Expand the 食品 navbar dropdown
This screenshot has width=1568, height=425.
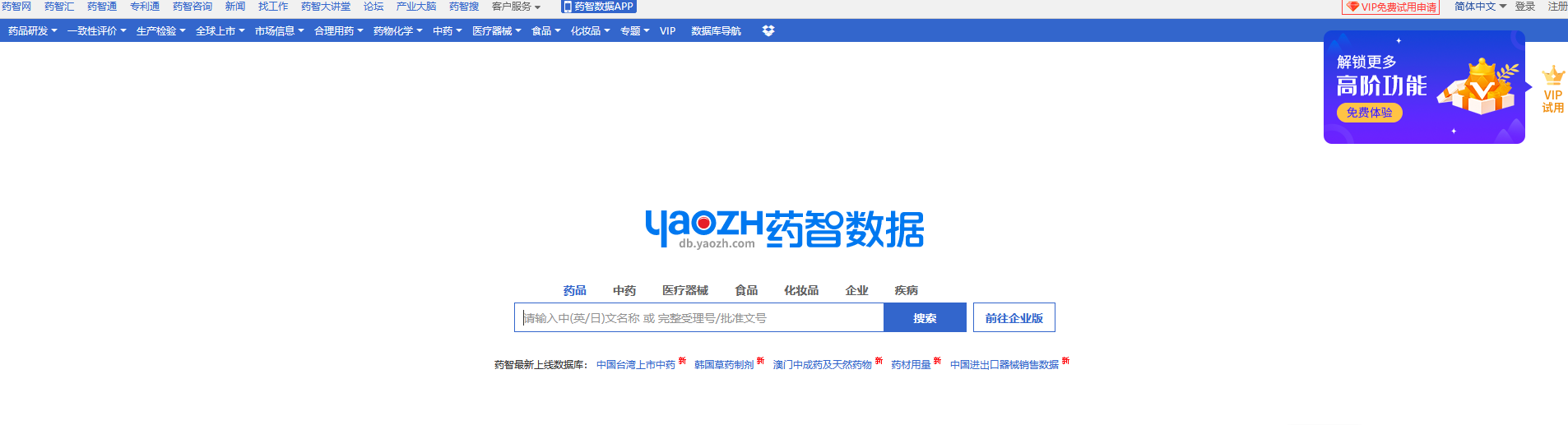pos(546,31)
